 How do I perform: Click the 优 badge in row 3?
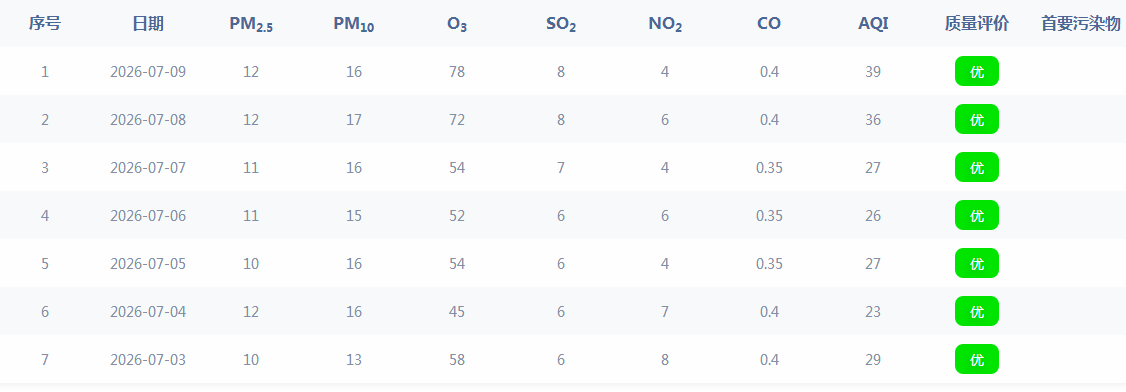point(977,167)
